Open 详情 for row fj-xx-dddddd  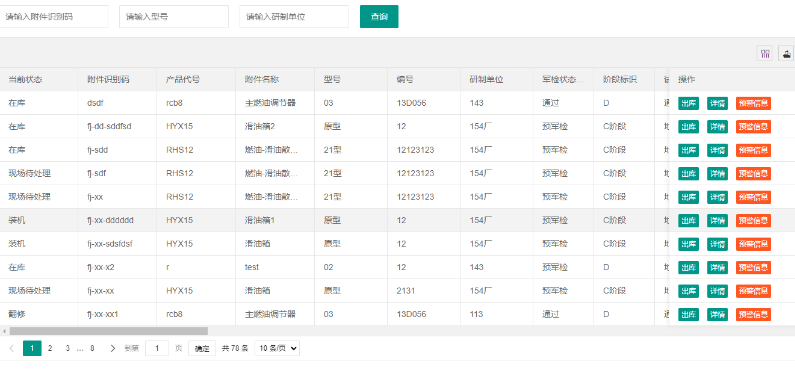coord(717,220)
